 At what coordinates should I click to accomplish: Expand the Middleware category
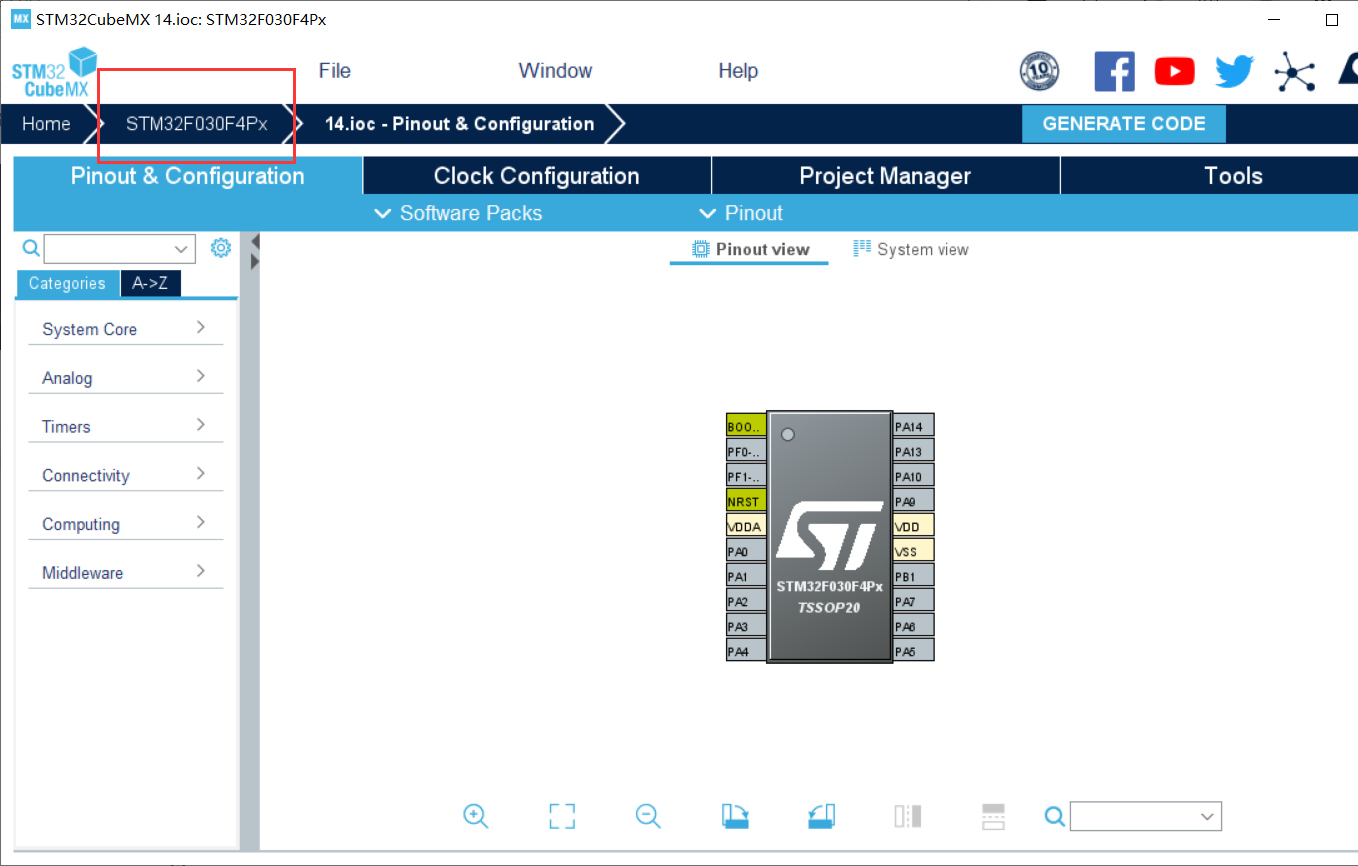click(126, 573)
